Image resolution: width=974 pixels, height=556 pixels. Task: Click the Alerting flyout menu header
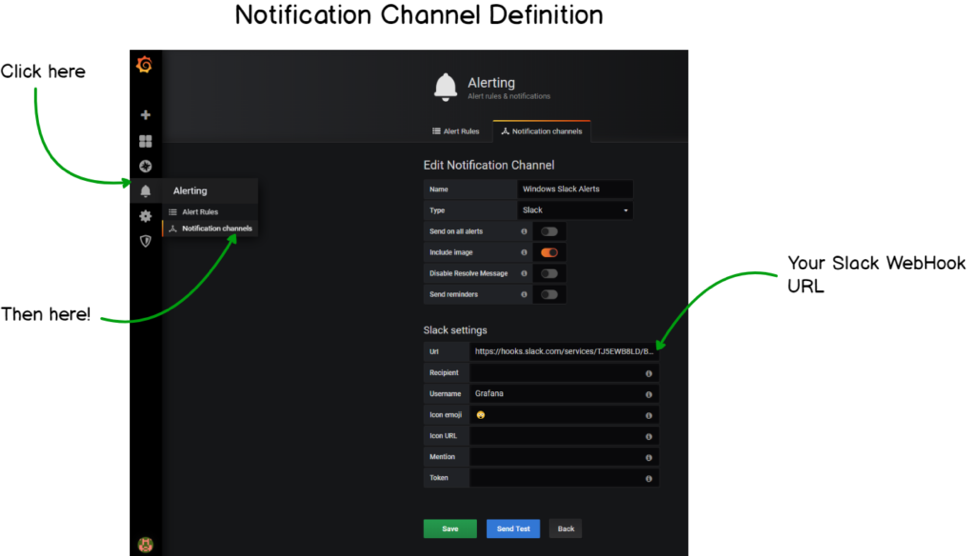pyautogui.click(x=210, y=191)
